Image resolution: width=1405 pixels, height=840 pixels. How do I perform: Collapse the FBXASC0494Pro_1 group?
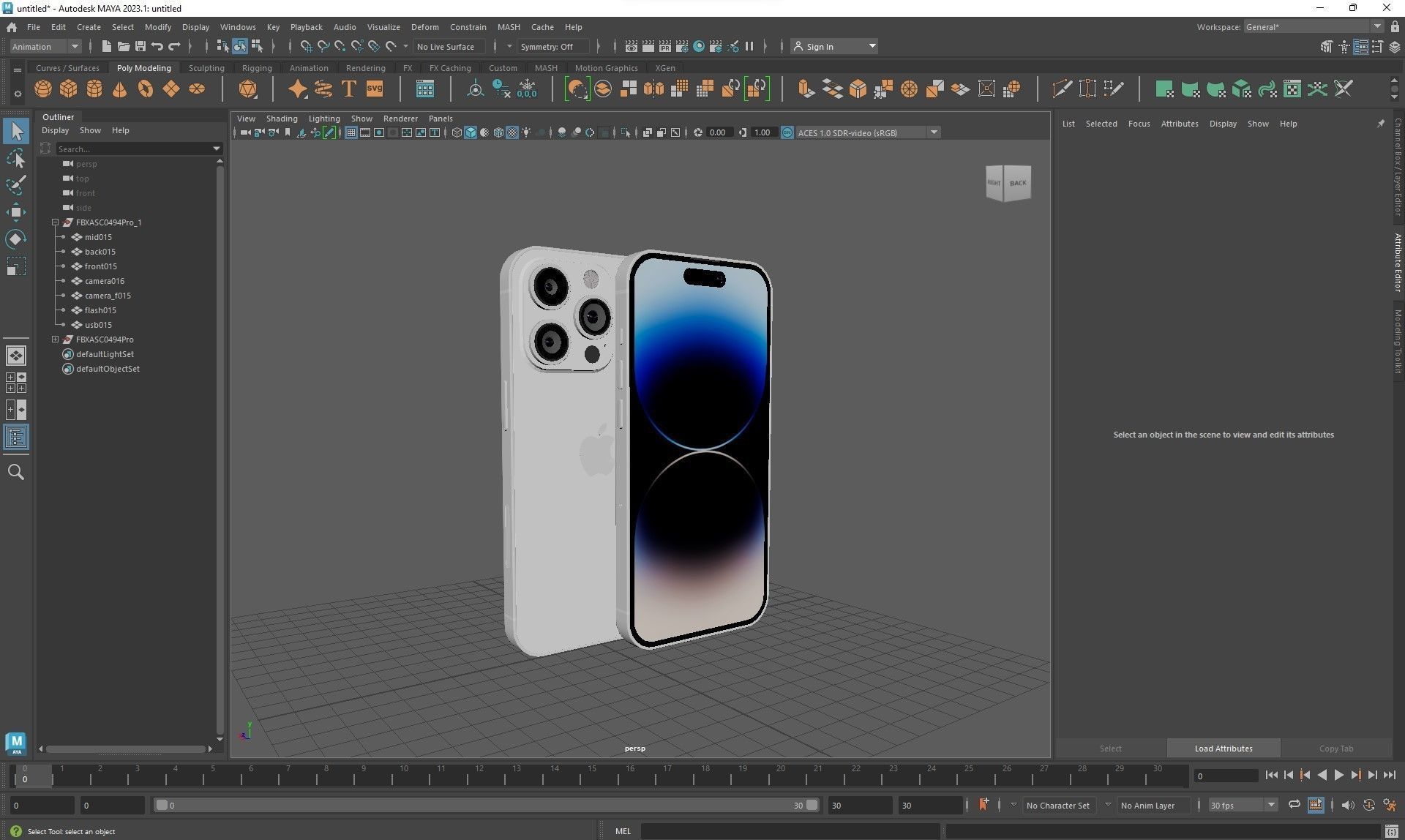point(55,222)
